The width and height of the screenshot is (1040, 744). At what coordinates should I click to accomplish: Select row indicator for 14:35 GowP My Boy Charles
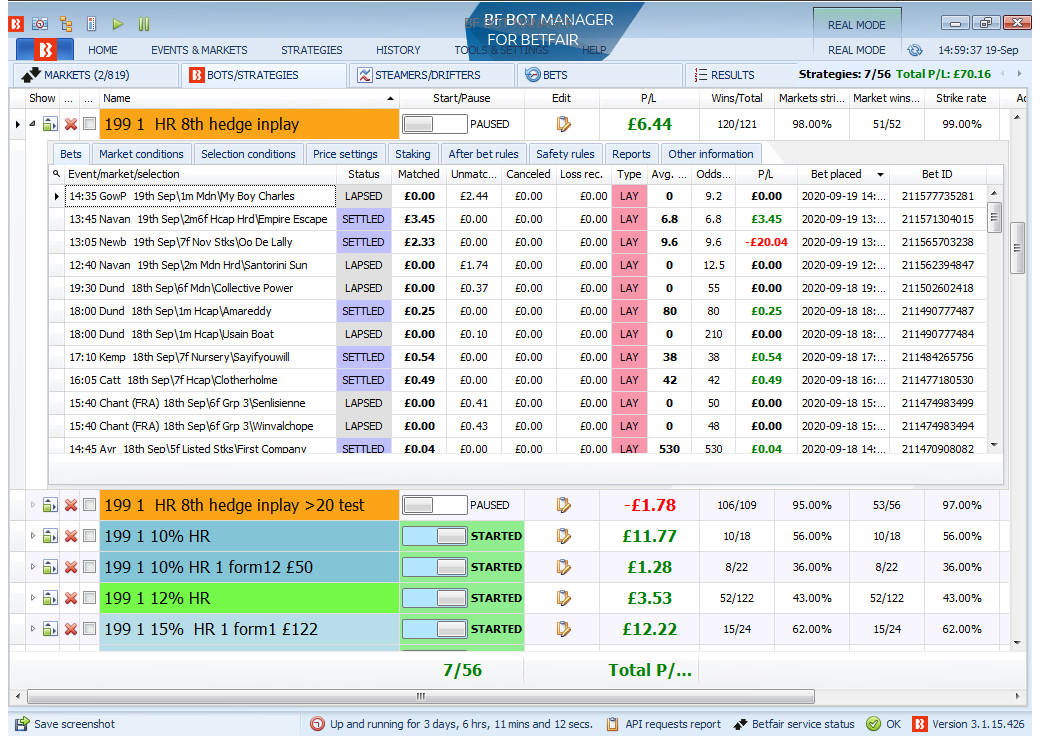click(56, 196)
